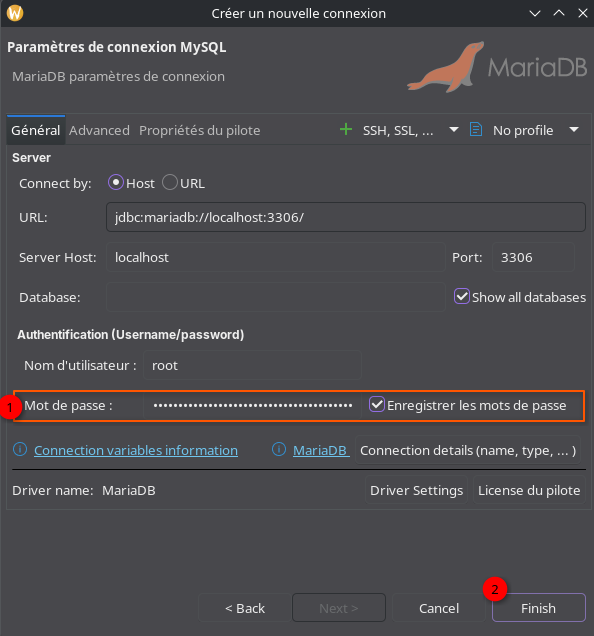This screenshot has width=594, height=636.
Task: Open the No profile dropdown arrow
Action: pyautogui.click(x=574, y=130)
